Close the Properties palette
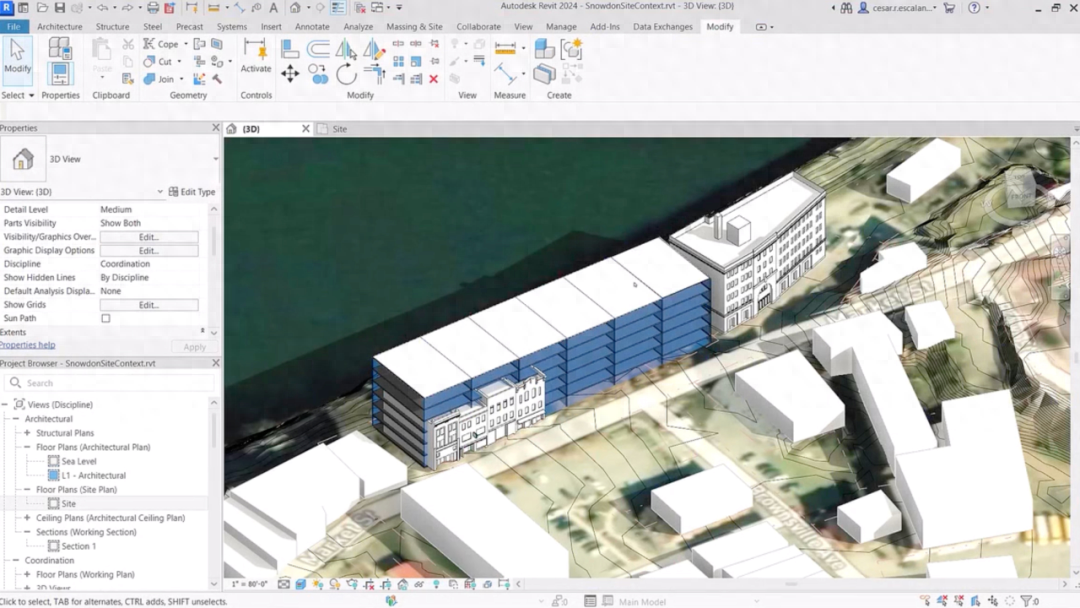 pos(216,128)
